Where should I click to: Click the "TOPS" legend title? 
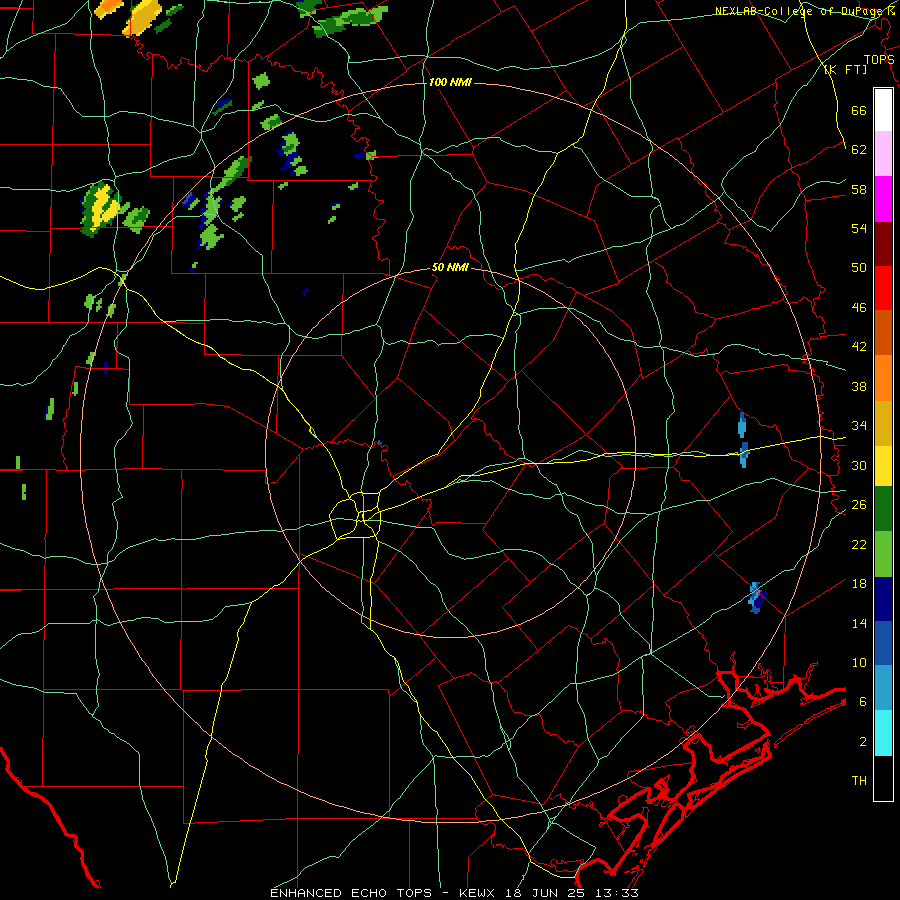[879, 60]
